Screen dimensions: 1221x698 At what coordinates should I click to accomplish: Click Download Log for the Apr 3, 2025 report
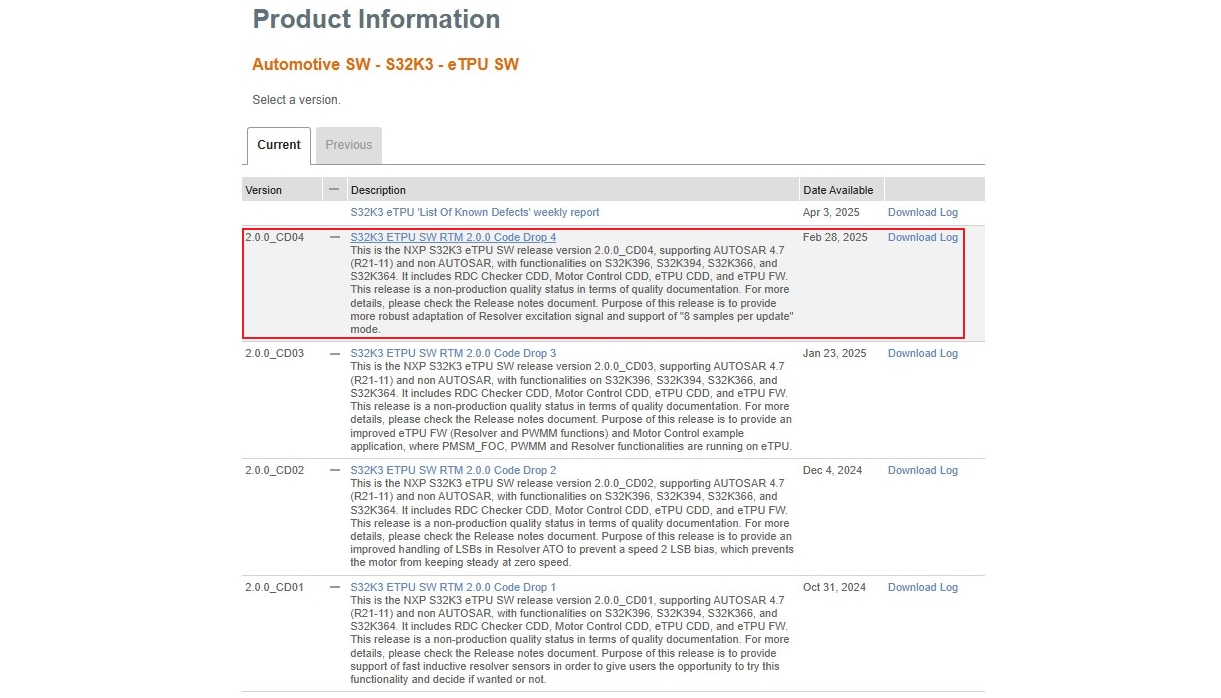coord(922,213)
